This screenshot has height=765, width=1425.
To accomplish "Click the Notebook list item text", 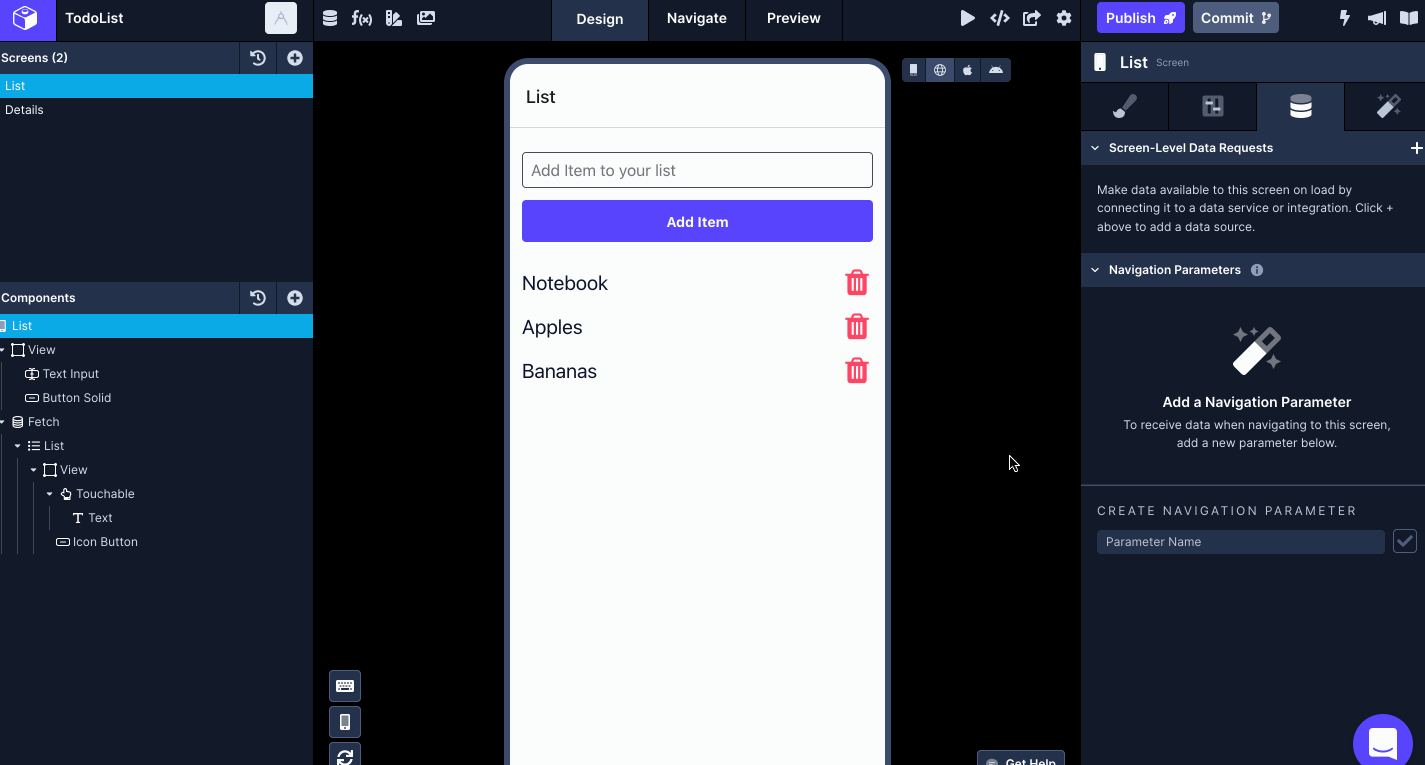I will (565, 283).
